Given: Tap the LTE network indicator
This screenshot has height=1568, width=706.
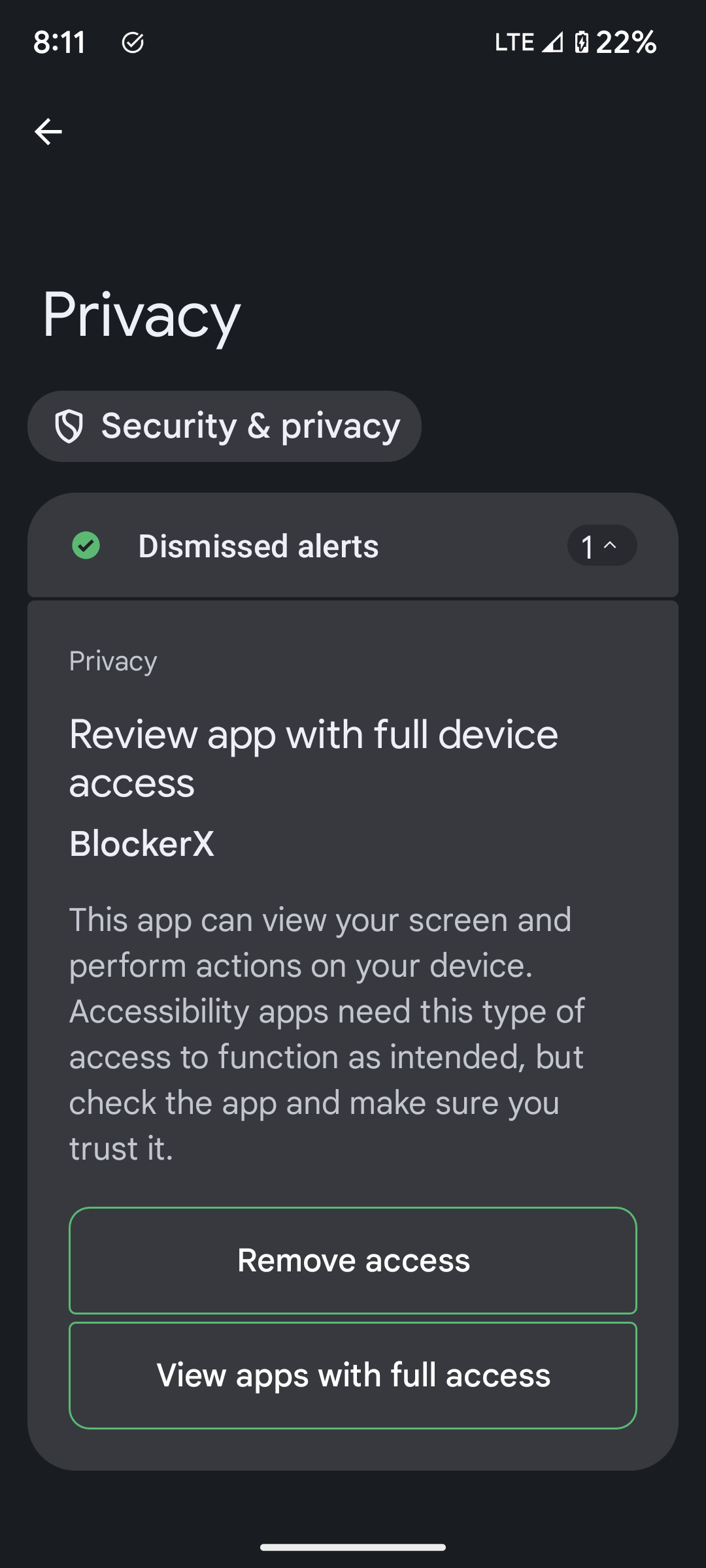Looking at the screenshot, I should (514, 42).
